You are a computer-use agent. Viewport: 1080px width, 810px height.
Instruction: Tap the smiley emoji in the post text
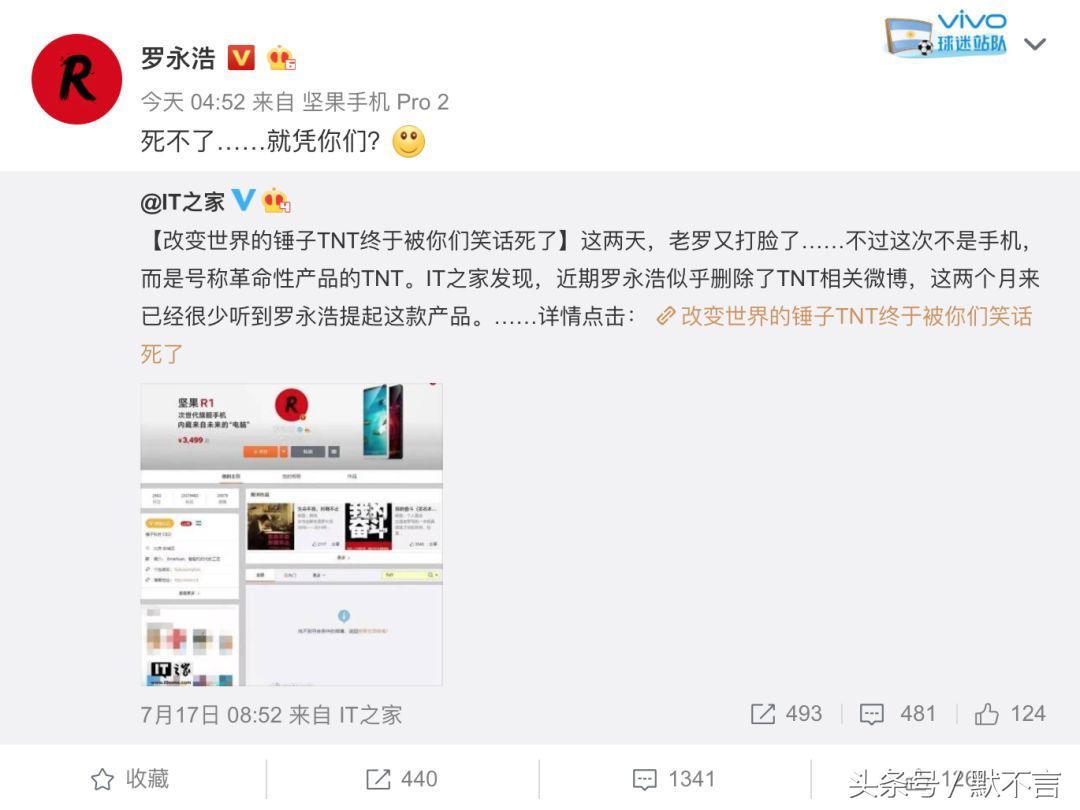[408, 142]
